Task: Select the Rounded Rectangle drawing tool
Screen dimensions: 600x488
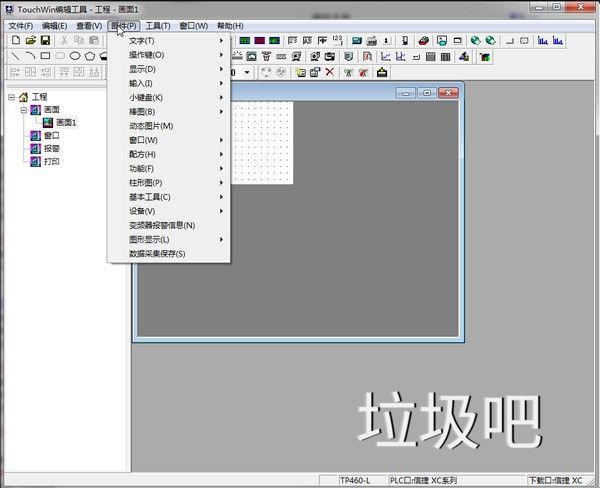Action: tap(60, 56)
